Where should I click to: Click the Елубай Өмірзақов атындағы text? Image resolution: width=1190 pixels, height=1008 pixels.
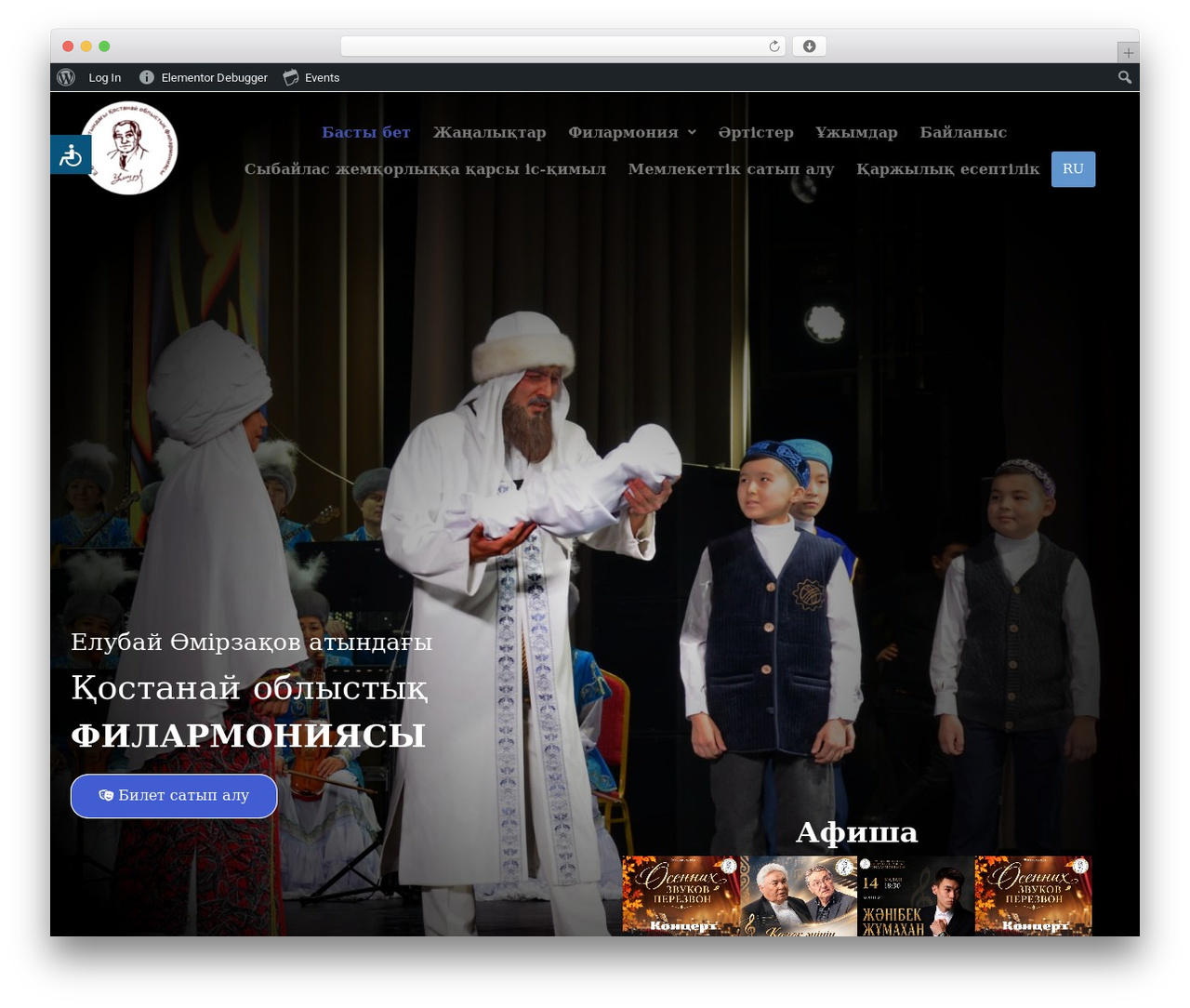pyautogui.click(x=252, y=643)
